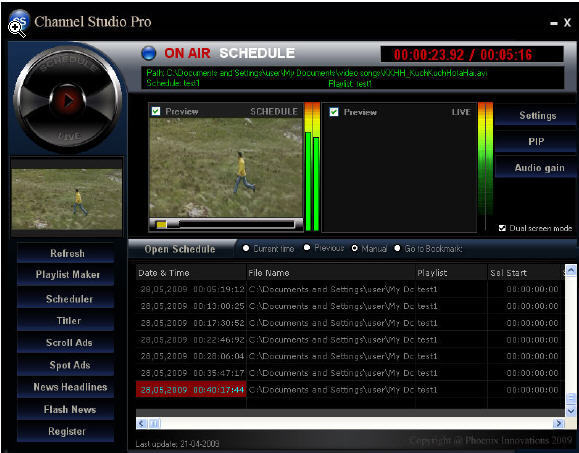Click the small on-air video thumbnail
579x453 pixels.
[67, 199]
